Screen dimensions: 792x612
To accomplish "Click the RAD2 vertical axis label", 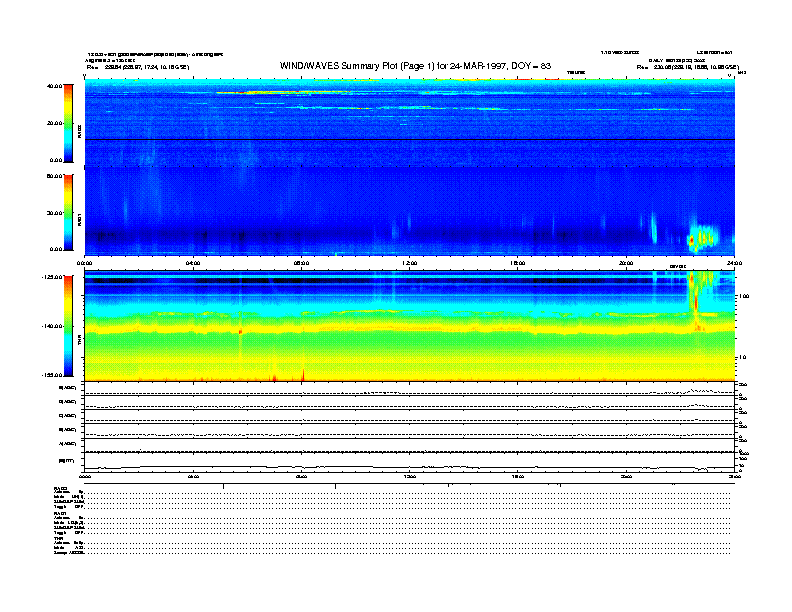I will (x=79, y=131).
